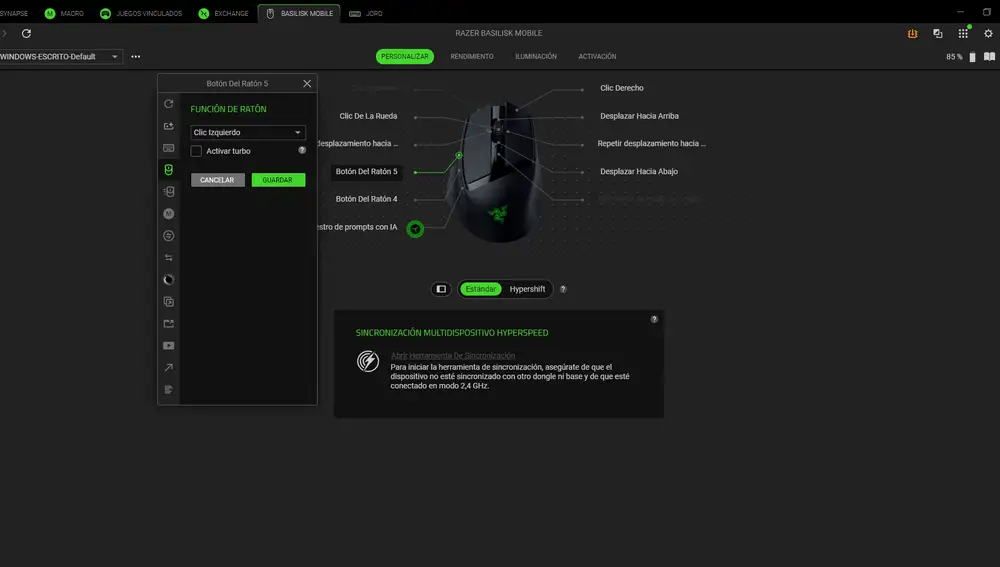This screenshot has width=1000, height=567.
Task: Select the green mouse function icon
Action: pos(168,170)
